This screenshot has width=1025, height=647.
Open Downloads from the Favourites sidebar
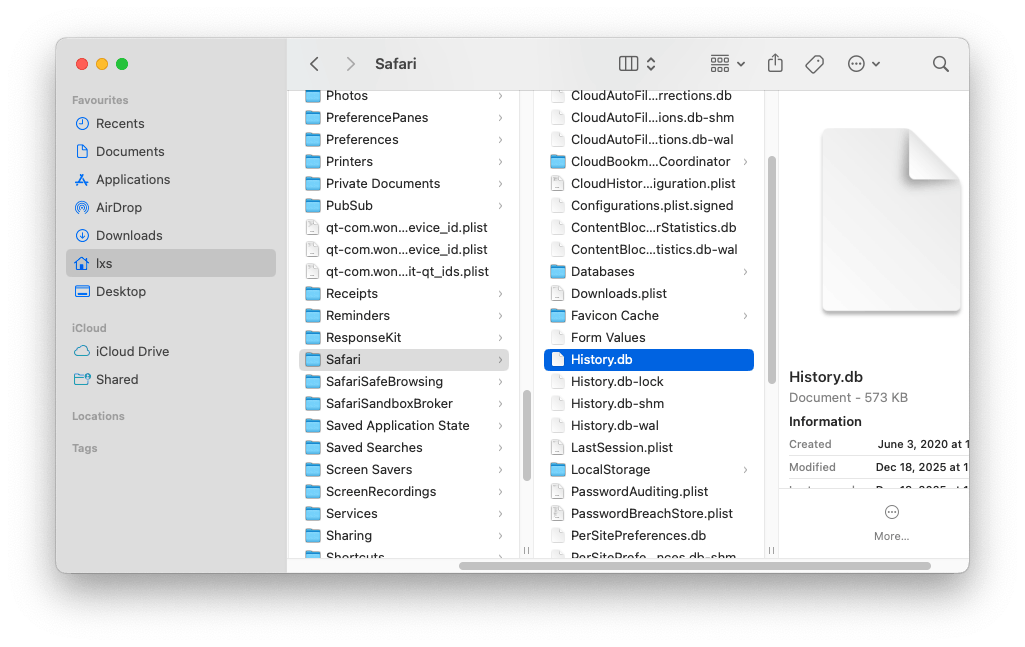127,235
